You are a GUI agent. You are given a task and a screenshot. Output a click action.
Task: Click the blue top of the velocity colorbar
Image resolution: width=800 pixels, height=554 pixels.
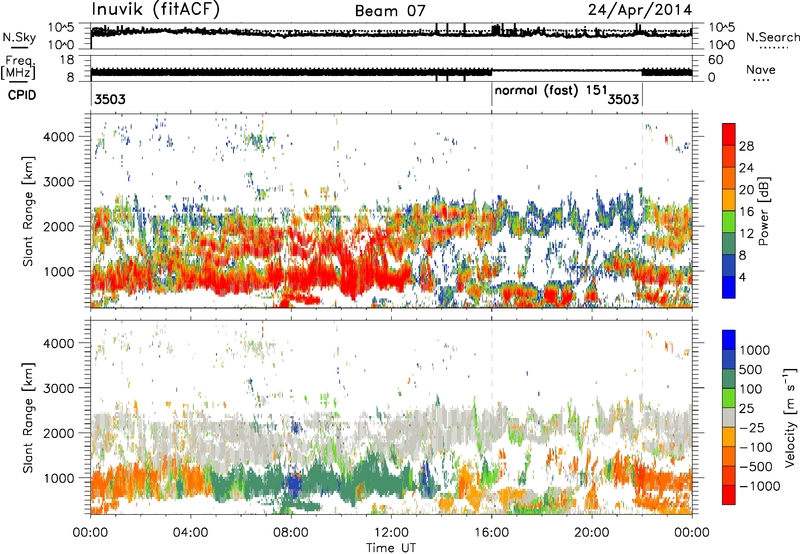[729, 339]
